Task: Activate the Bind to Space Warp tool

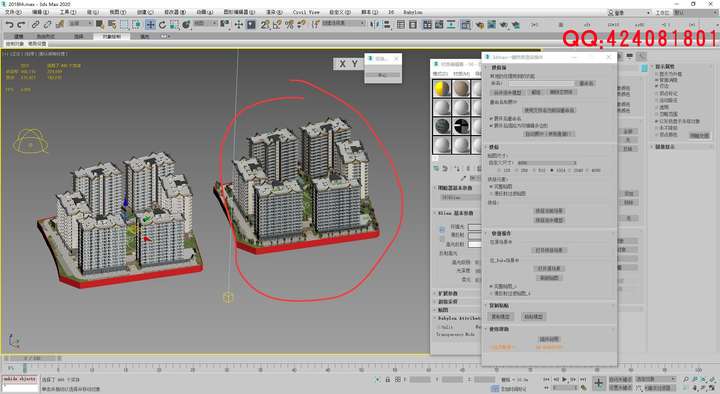Action: pyautogui.click(x=59, y=24)
